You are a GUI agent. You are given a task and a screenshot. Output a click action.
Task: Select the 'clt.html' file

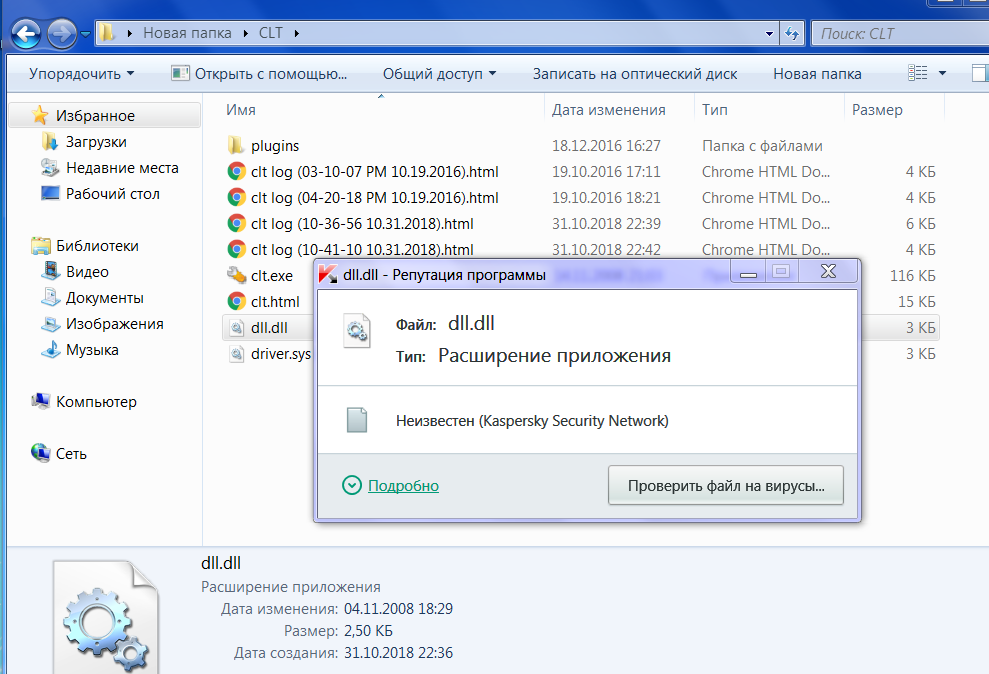275,301
